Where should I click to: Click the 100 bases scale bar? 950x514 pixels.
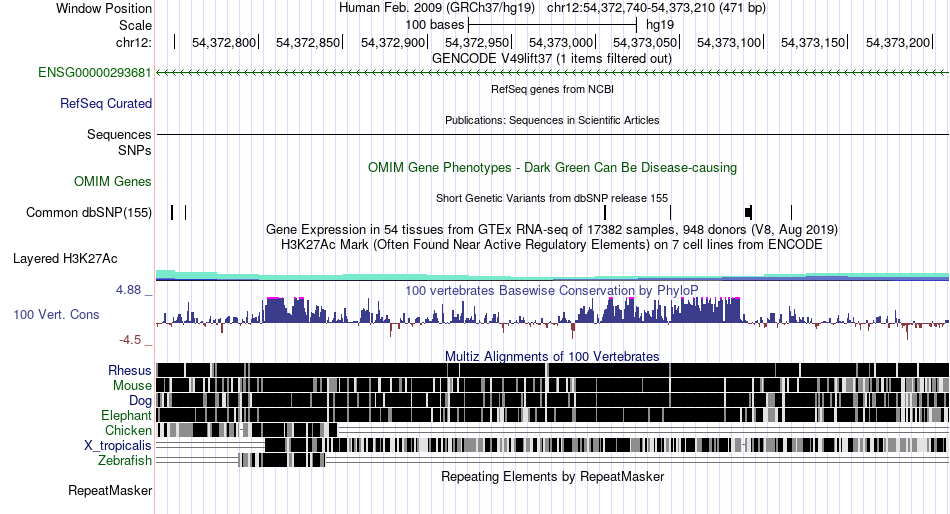tap(552, 25)
